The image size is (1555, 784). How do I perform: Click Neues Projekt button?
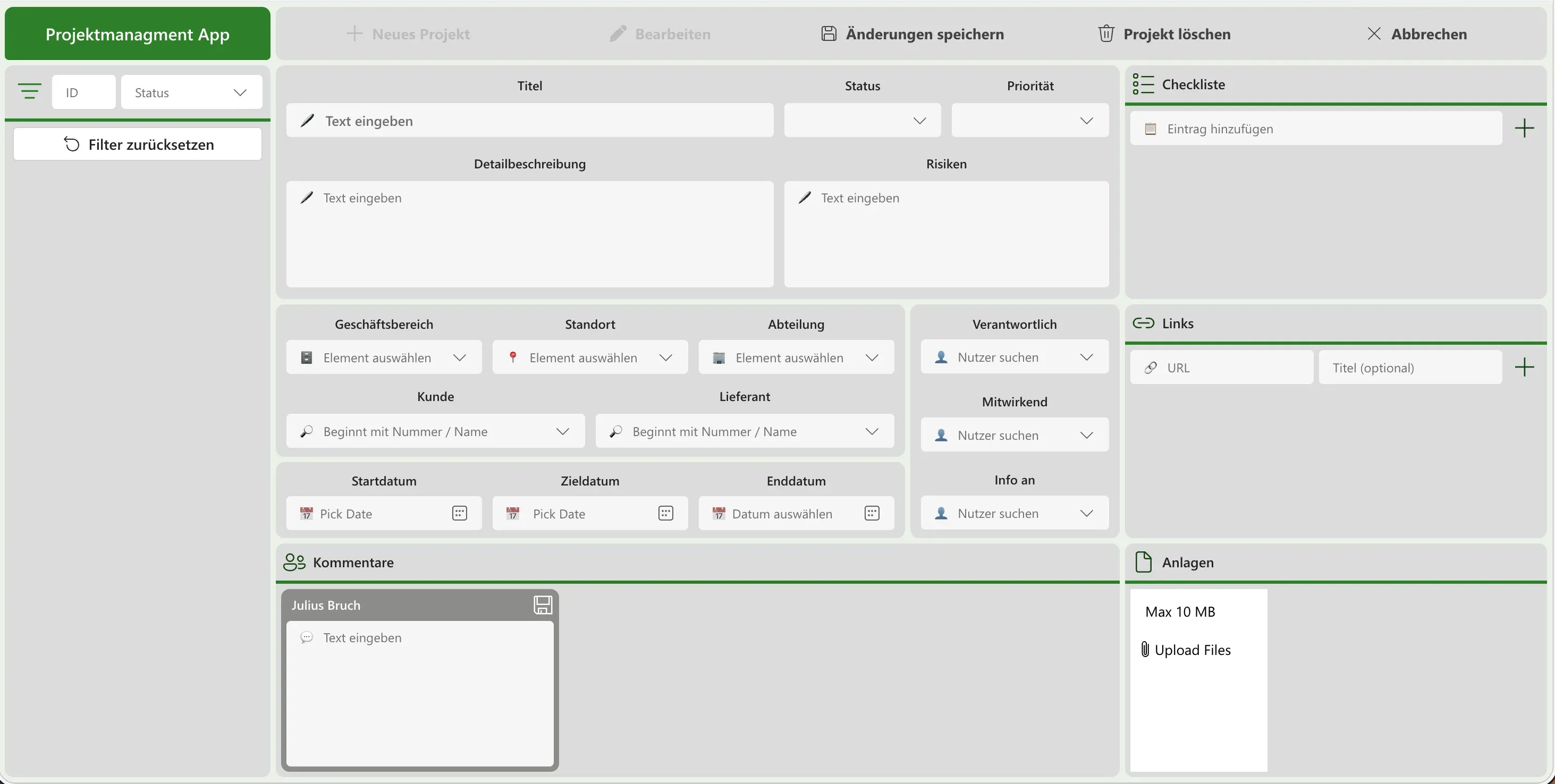(x=408, y=34)
